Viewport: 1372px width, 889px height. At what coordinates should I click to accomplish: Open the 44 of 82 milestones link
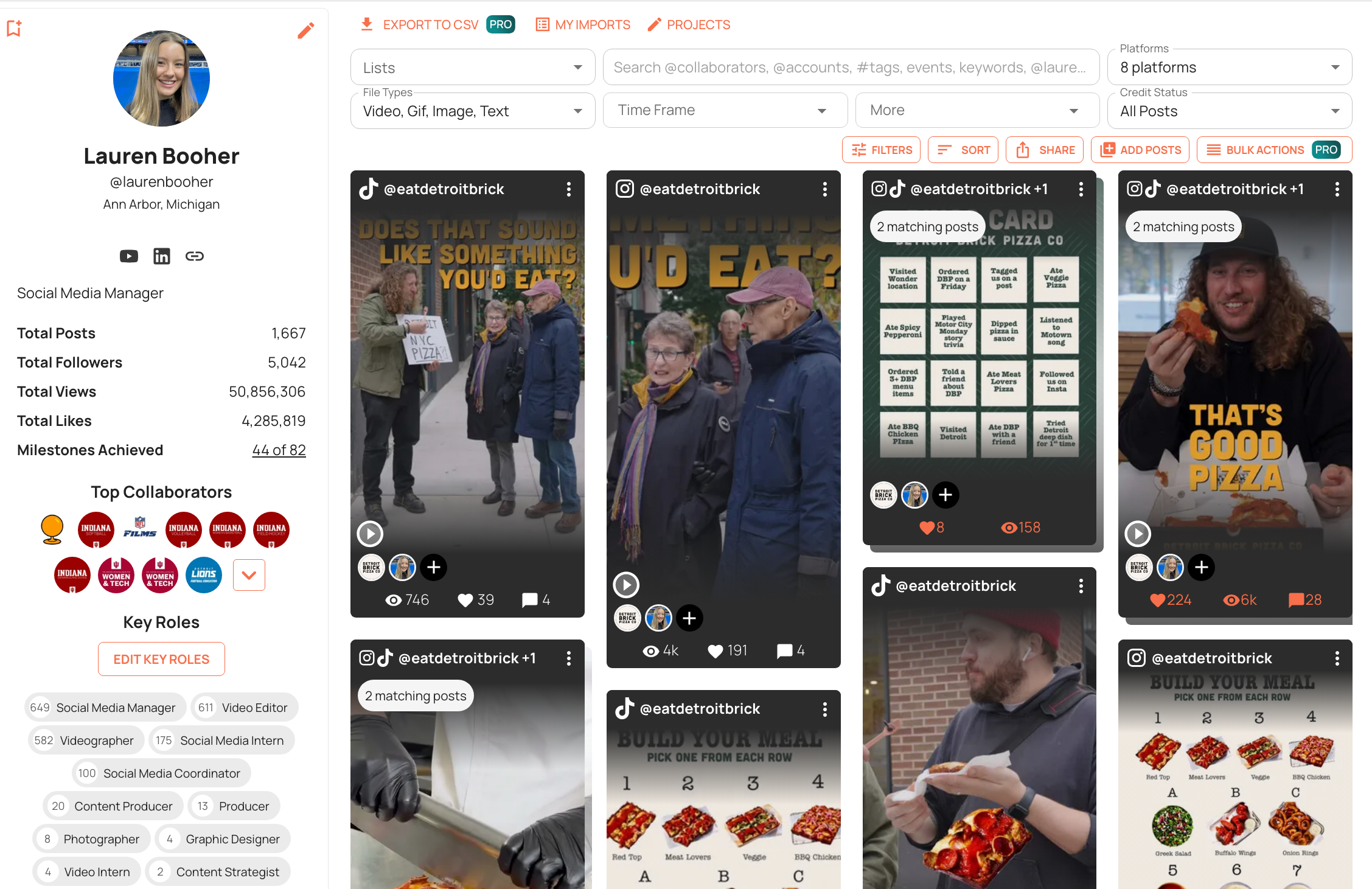click(x=279, y=450)
